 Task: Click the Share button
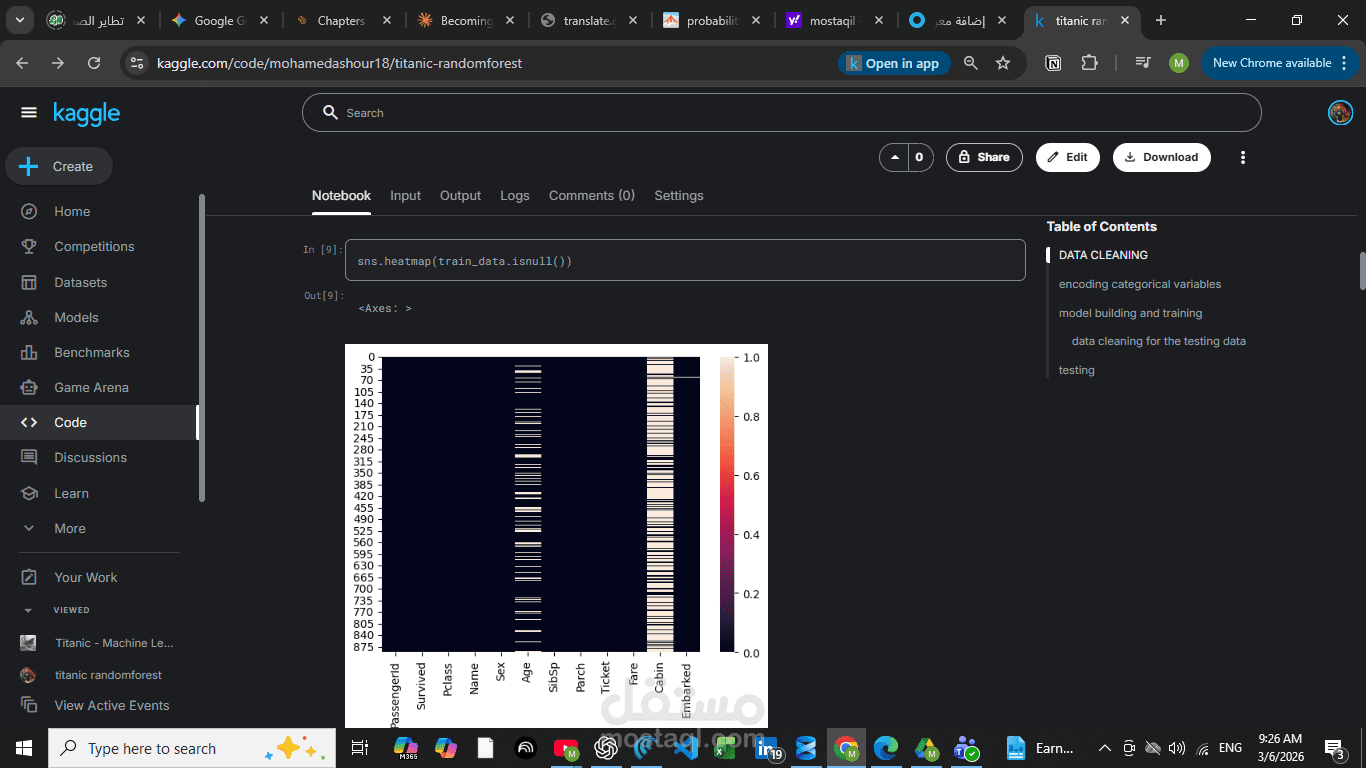click(x=984, y=157)
